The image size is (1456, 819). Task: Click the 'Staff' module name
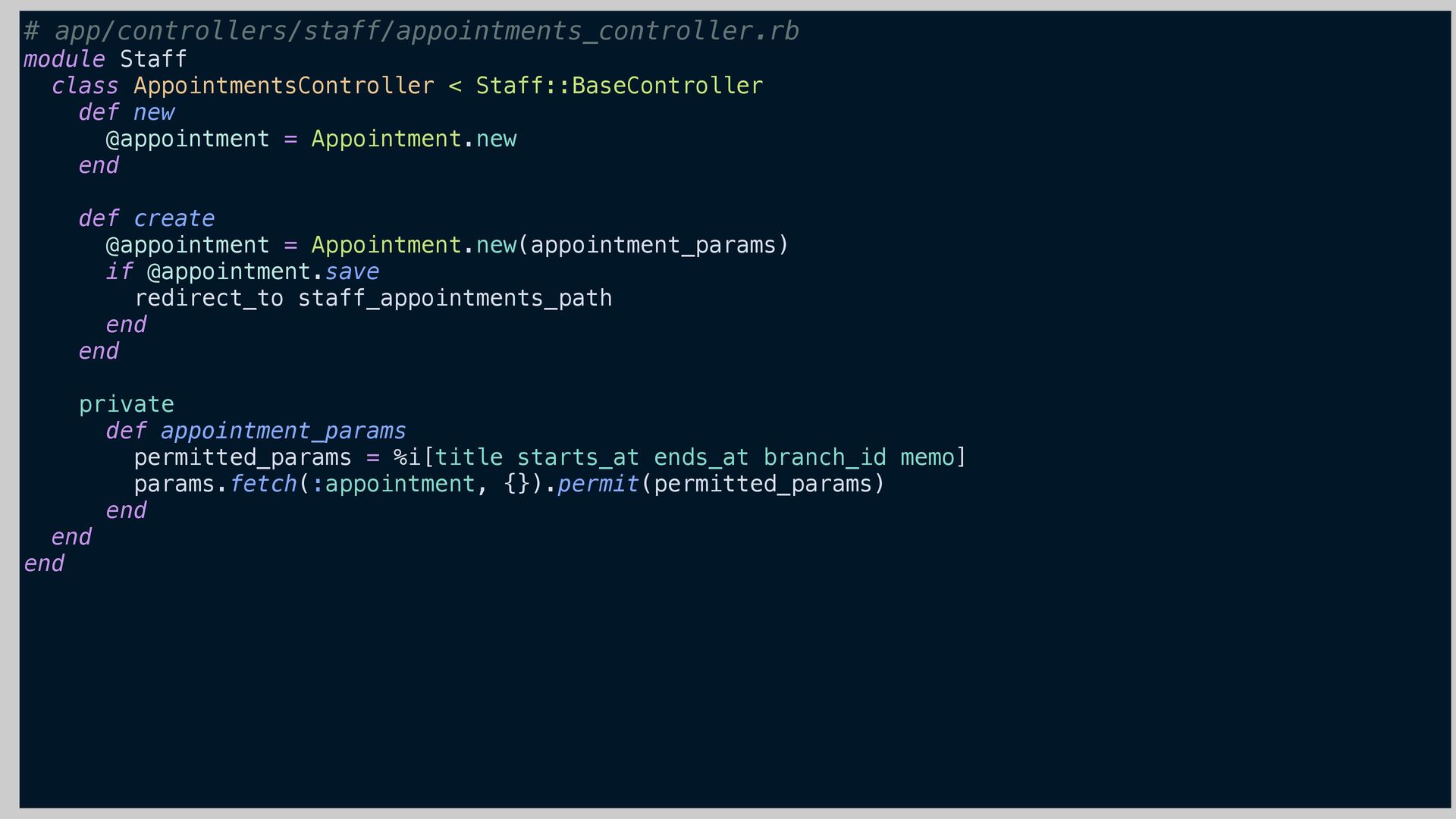153,59
